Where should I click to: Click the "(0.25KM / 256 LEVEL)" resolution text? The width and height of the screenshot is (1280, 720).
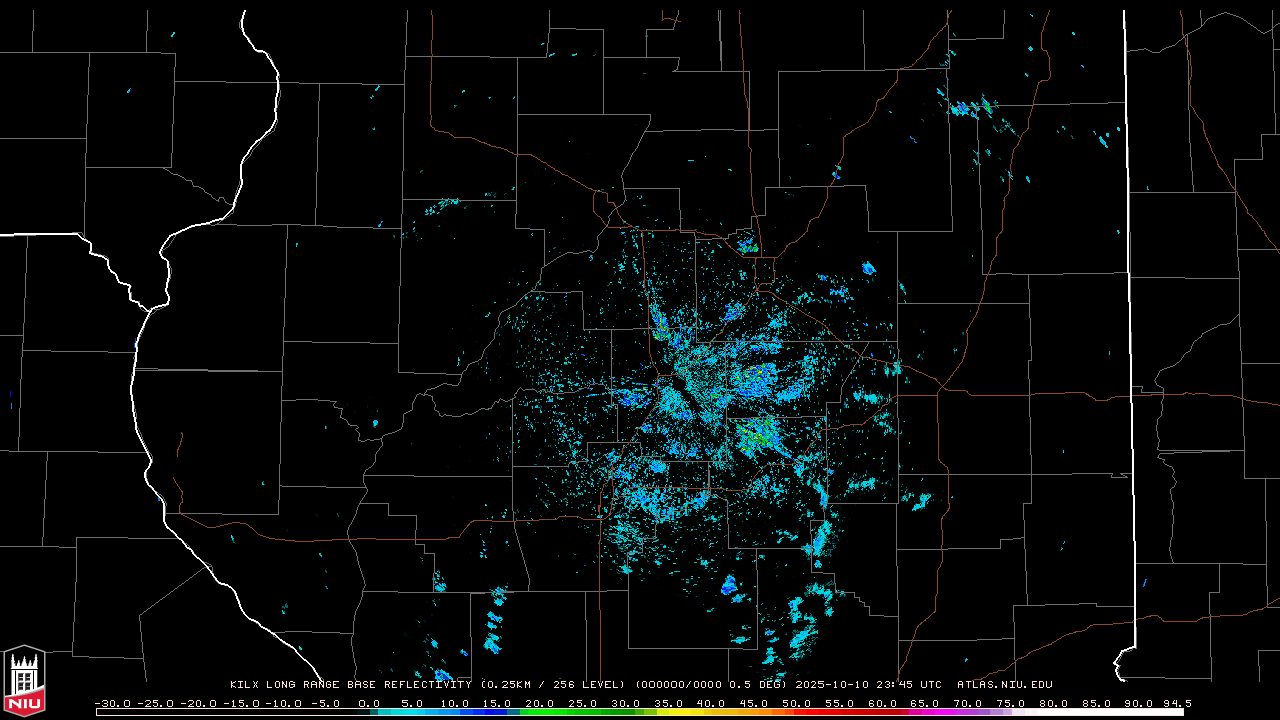[x=553, y=685]
